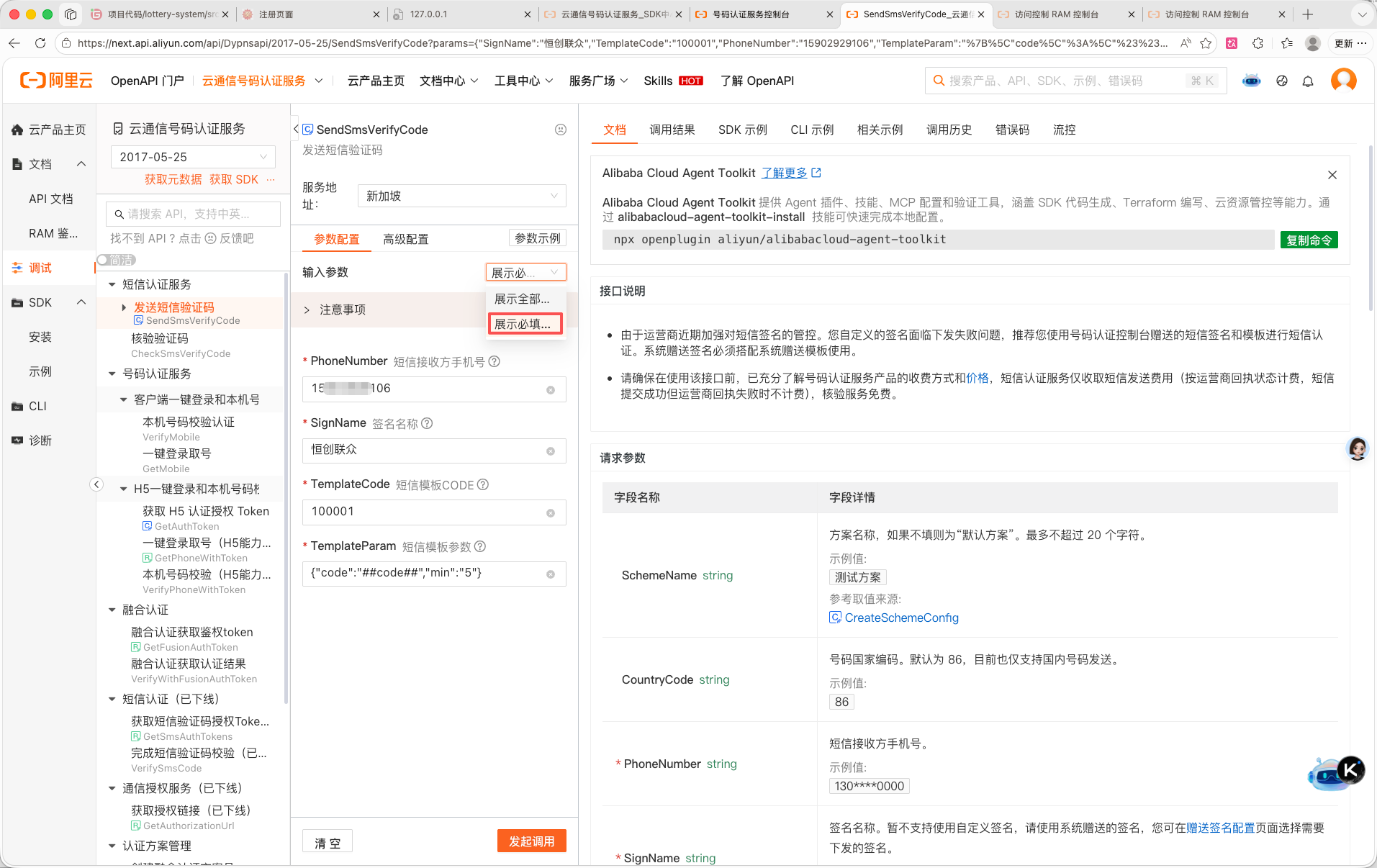This screenshot has height=868, width=1377.
Task: Switch to the 高级配置 tab
Action: click(406, 239)
